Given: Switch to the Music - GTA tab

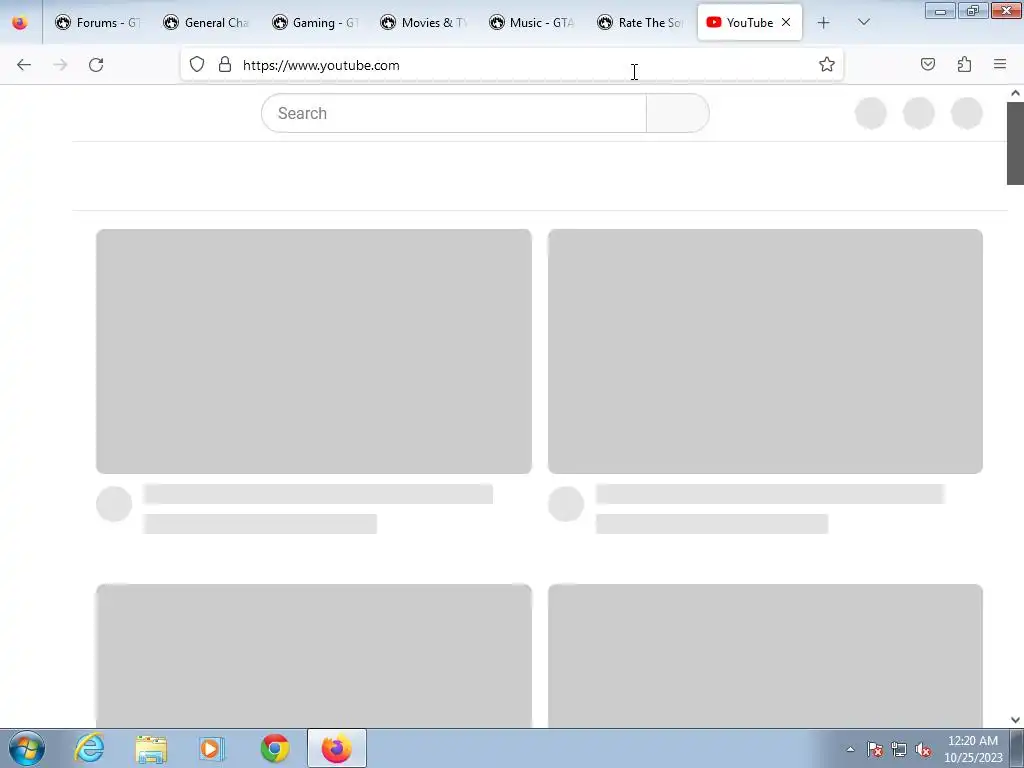Looking at the screenshot, I should pyautogui.click(x=532, y=23).
